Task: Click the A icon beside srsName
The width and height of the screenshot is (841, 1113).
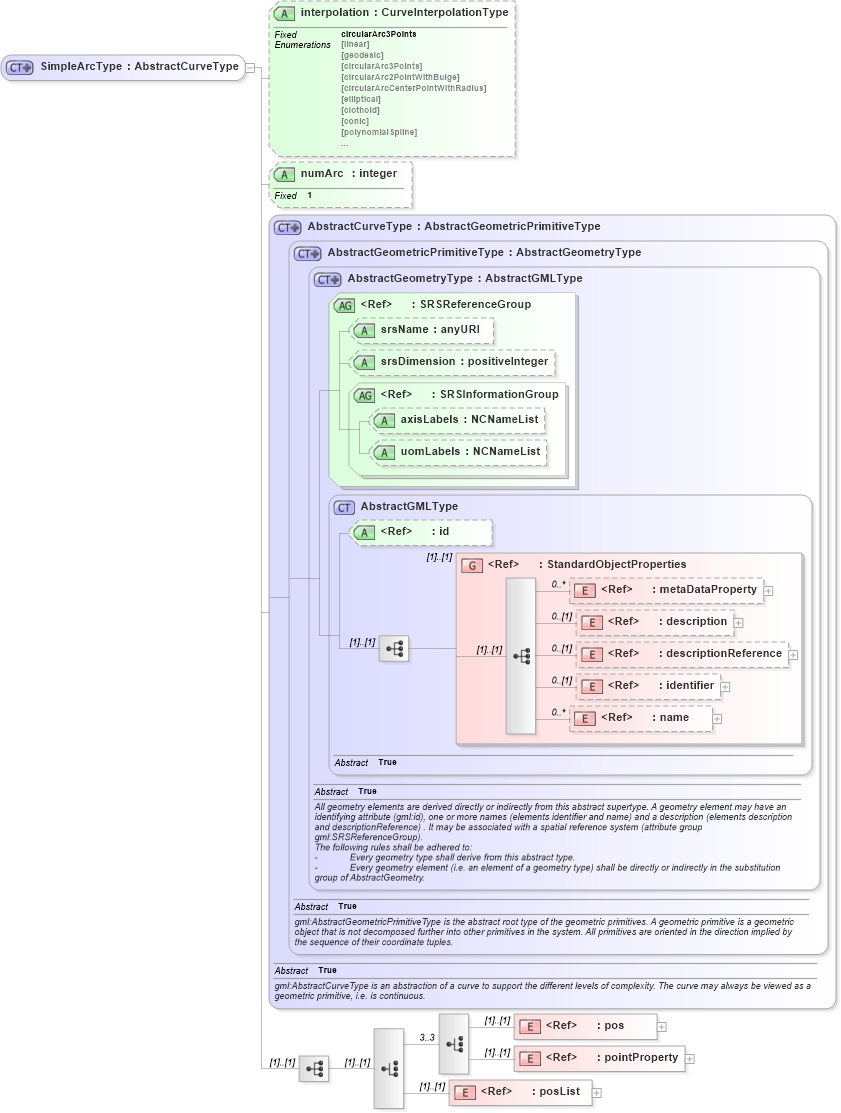Action: tap(365, 331)
